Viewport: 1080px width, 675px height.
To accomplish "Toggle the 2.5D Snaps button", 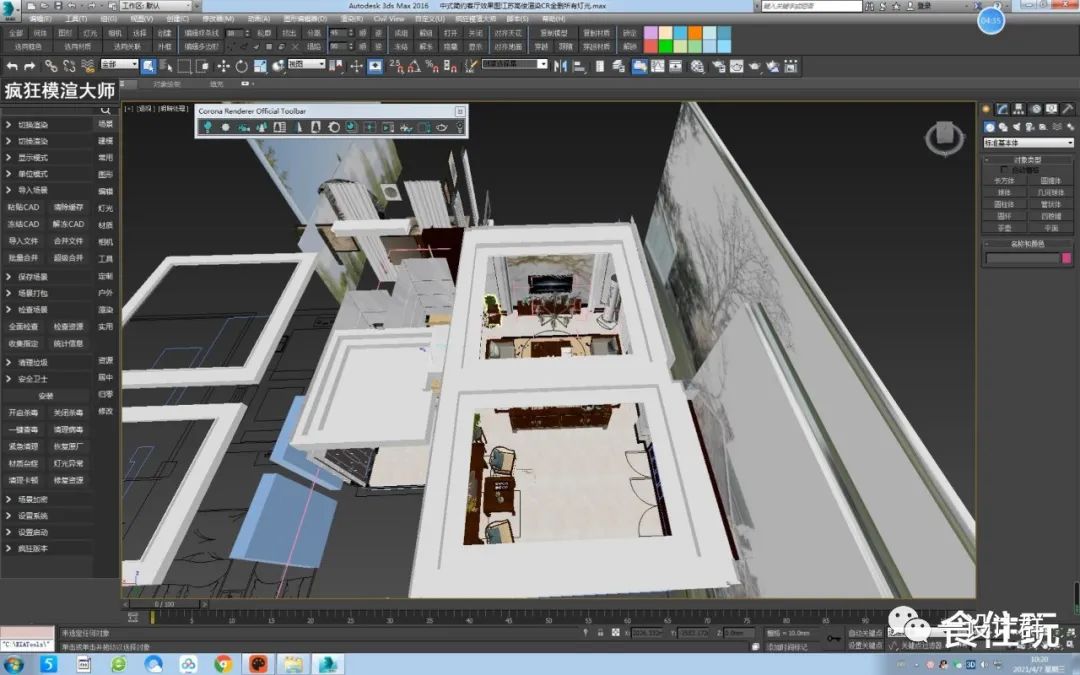I will pyautogui.click(x=396, y=66).
